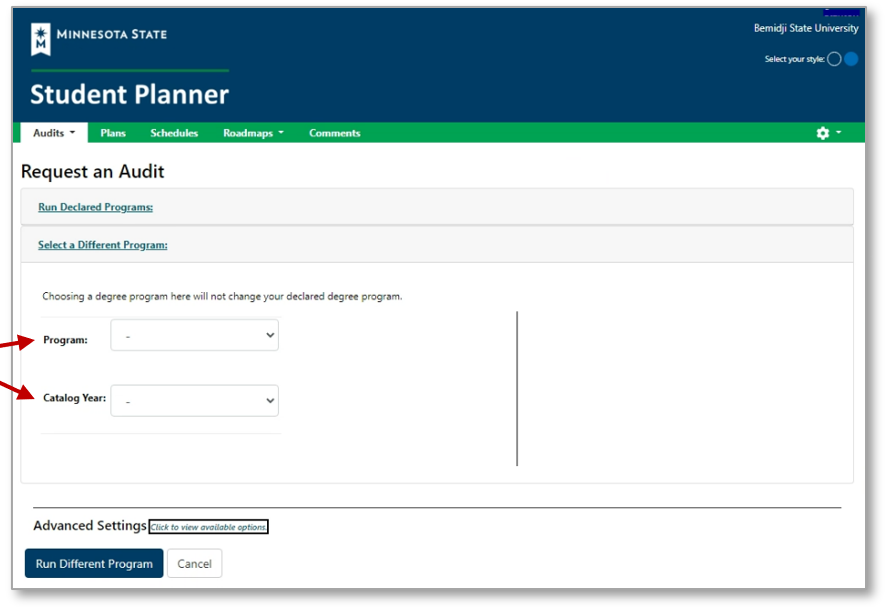The width and height of the screenshot is (892, 607).
Task: Go to the Plans tab
Action: pyautogui.click(x=113, y=133)
